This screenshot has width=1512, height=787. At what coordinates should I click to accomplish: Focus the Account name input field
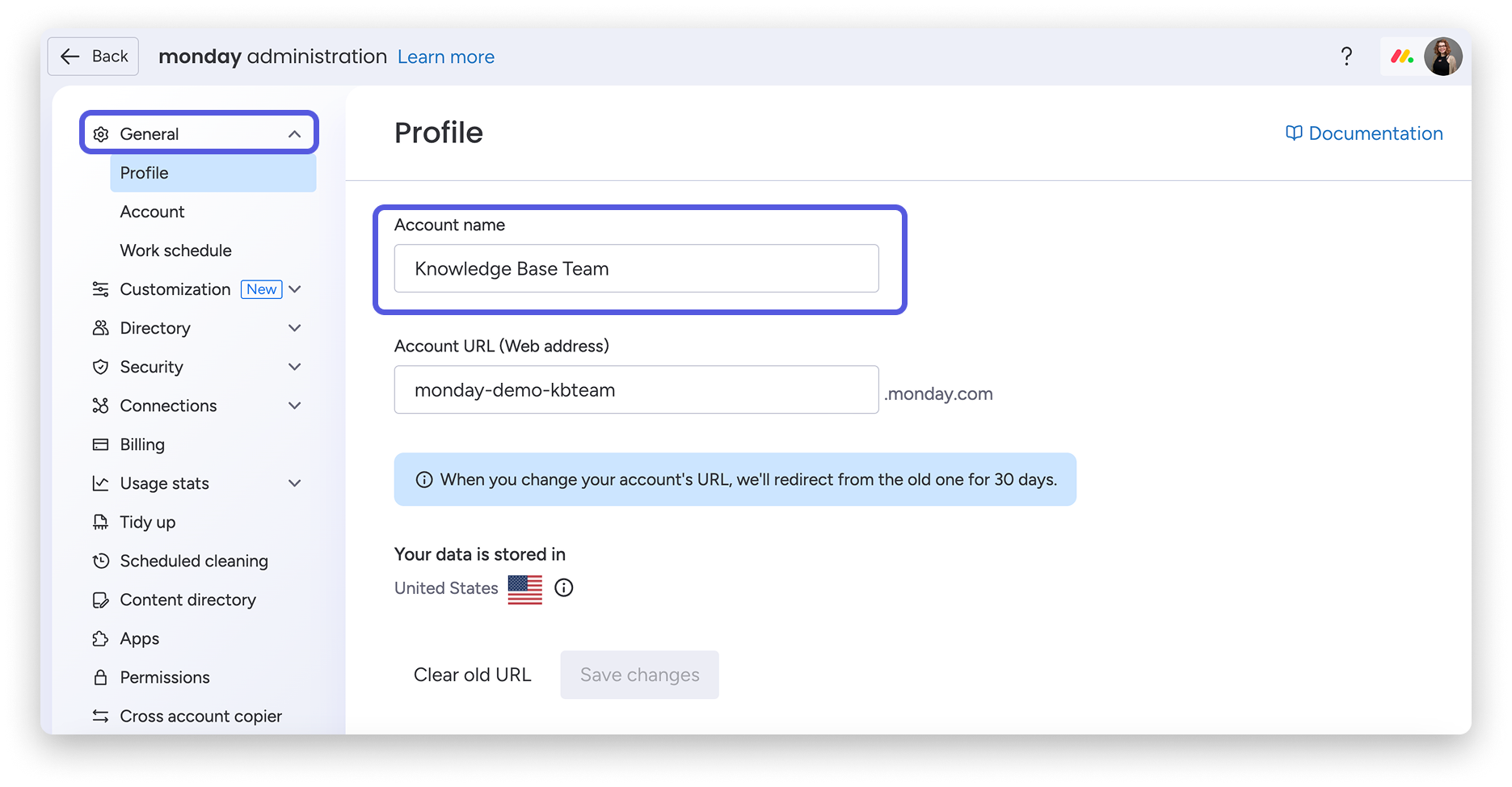[636, 269]
